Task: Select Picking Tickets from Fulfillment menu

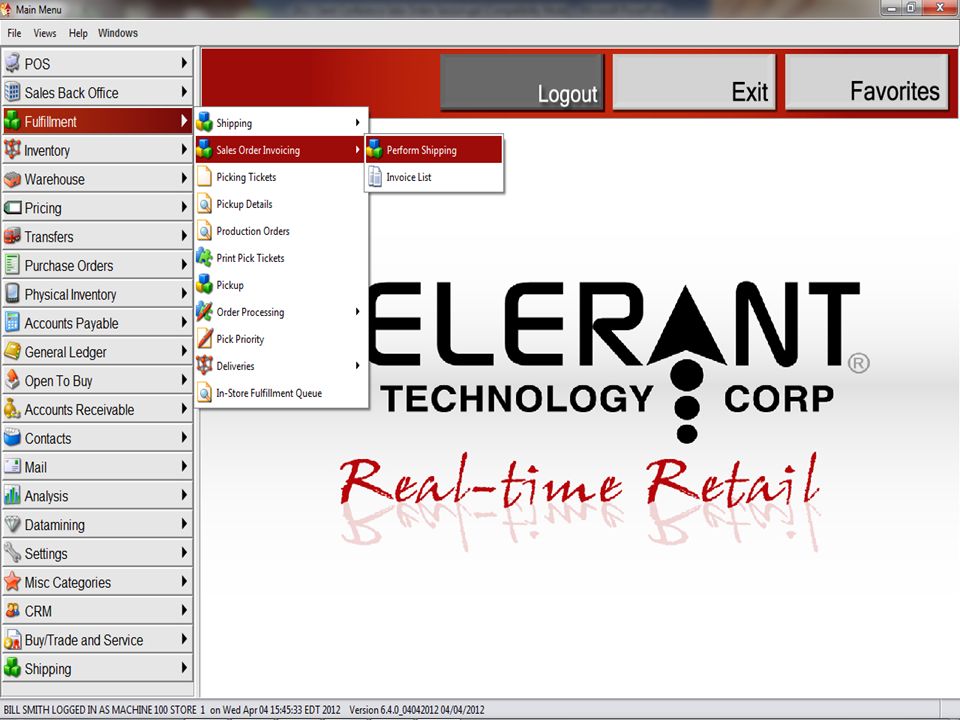Action: pyautogui.click(x=282, y=177)
